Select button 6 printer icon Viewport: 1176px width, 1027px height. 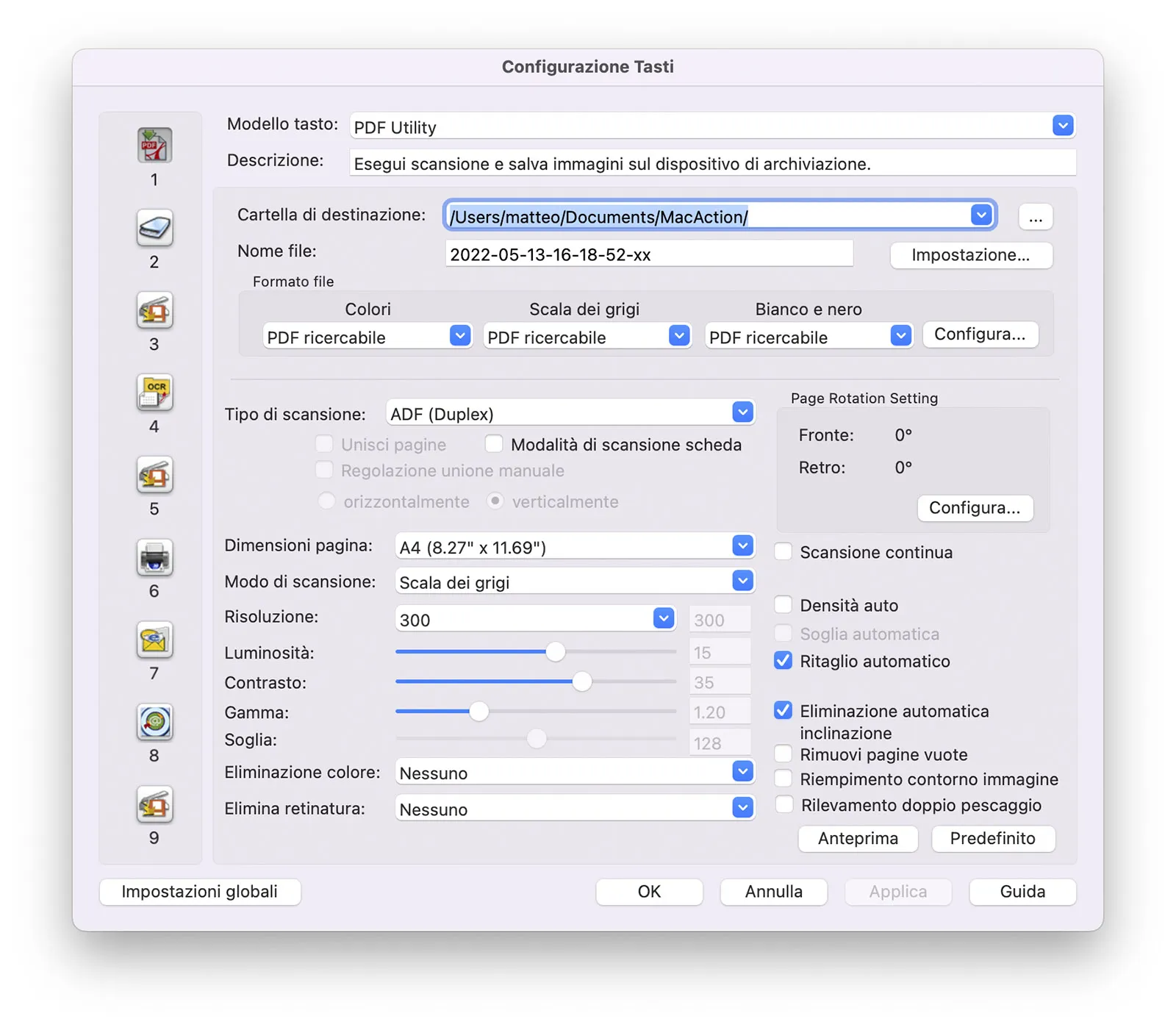pos(154,557)
